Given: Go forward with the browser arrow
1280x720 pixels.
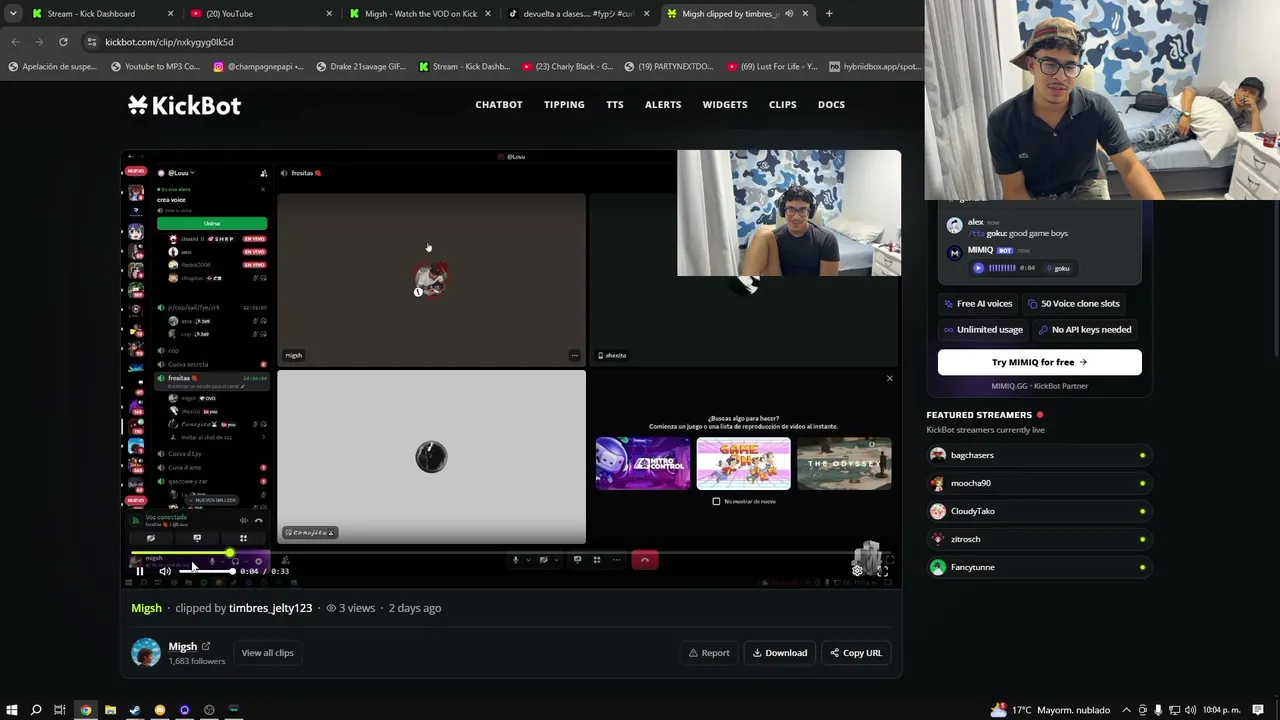Looking at the screenshot, I should pos(39,42).
